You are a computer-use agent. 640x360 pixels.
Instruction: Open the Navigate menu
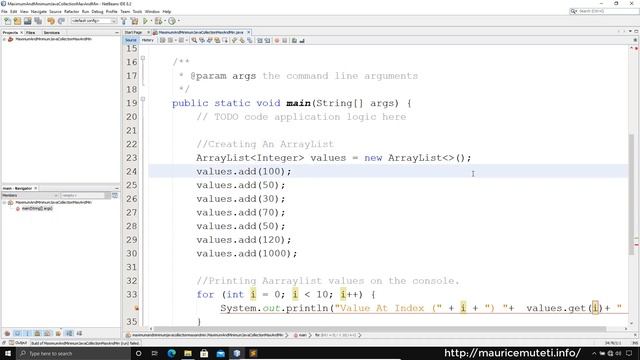pyautogui.click(x=39, y=11)
